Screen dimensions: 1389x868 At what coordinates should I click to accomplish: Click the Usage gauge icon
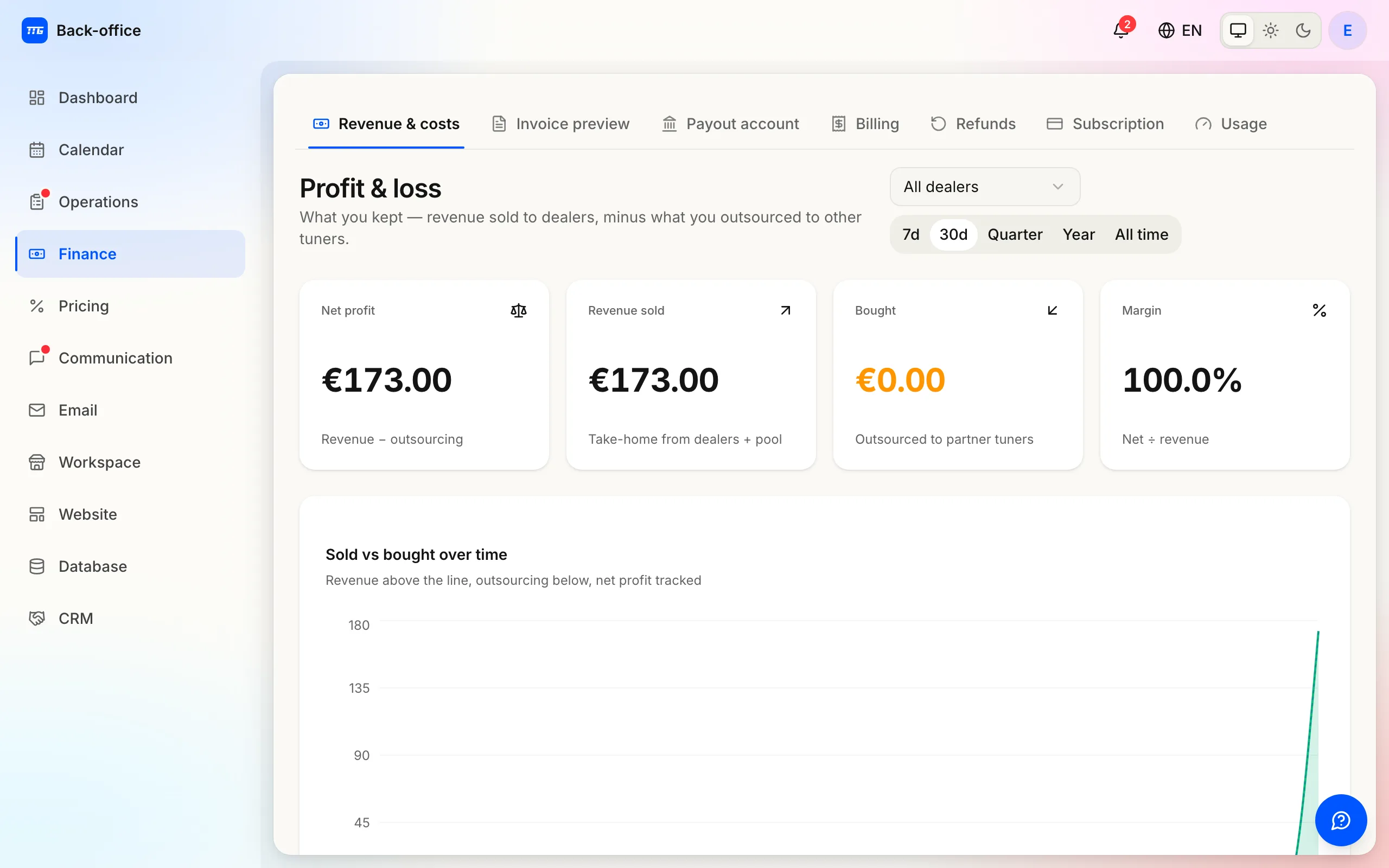1203,124
